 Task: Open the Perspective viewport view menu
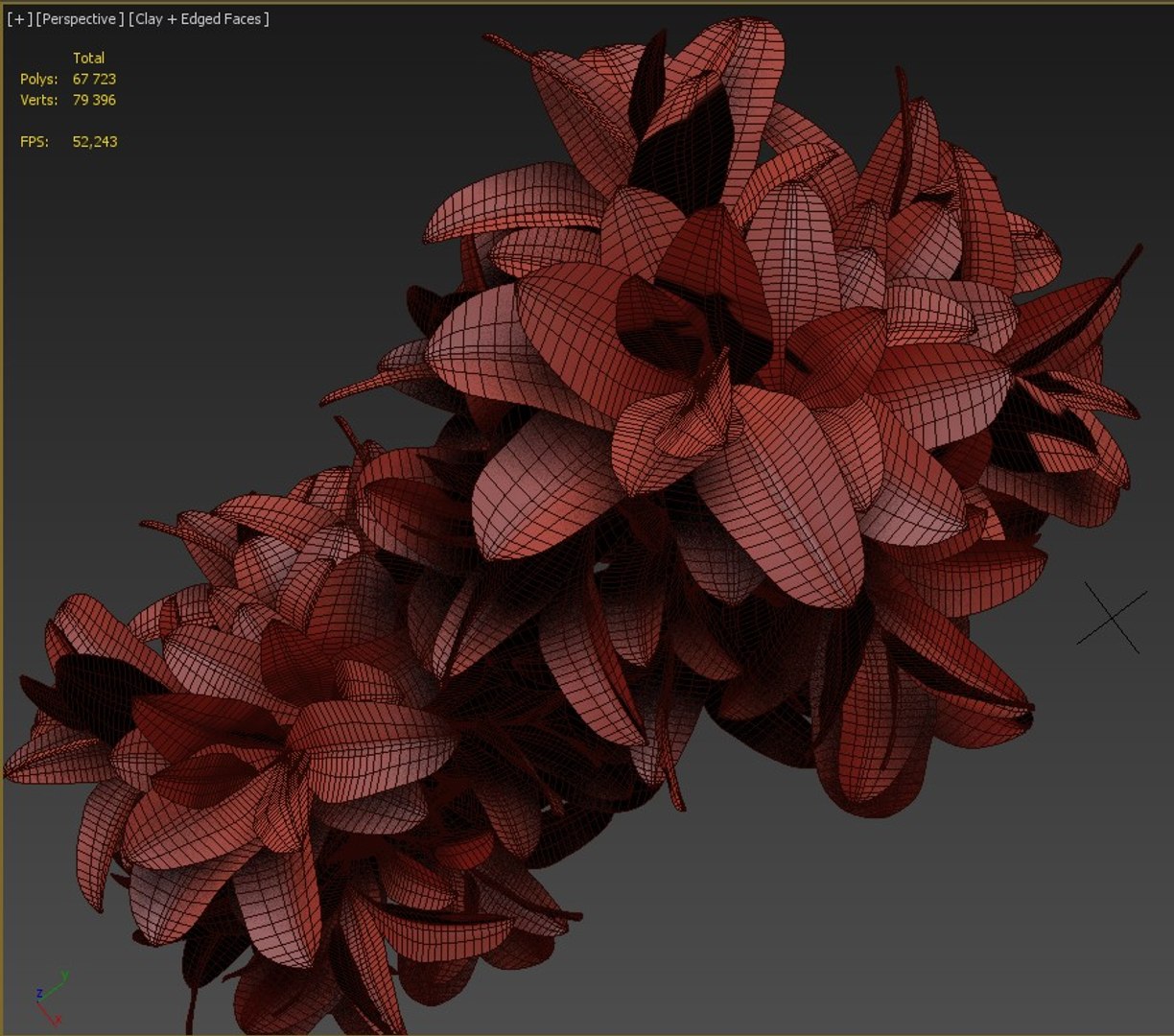click(80, 19)
